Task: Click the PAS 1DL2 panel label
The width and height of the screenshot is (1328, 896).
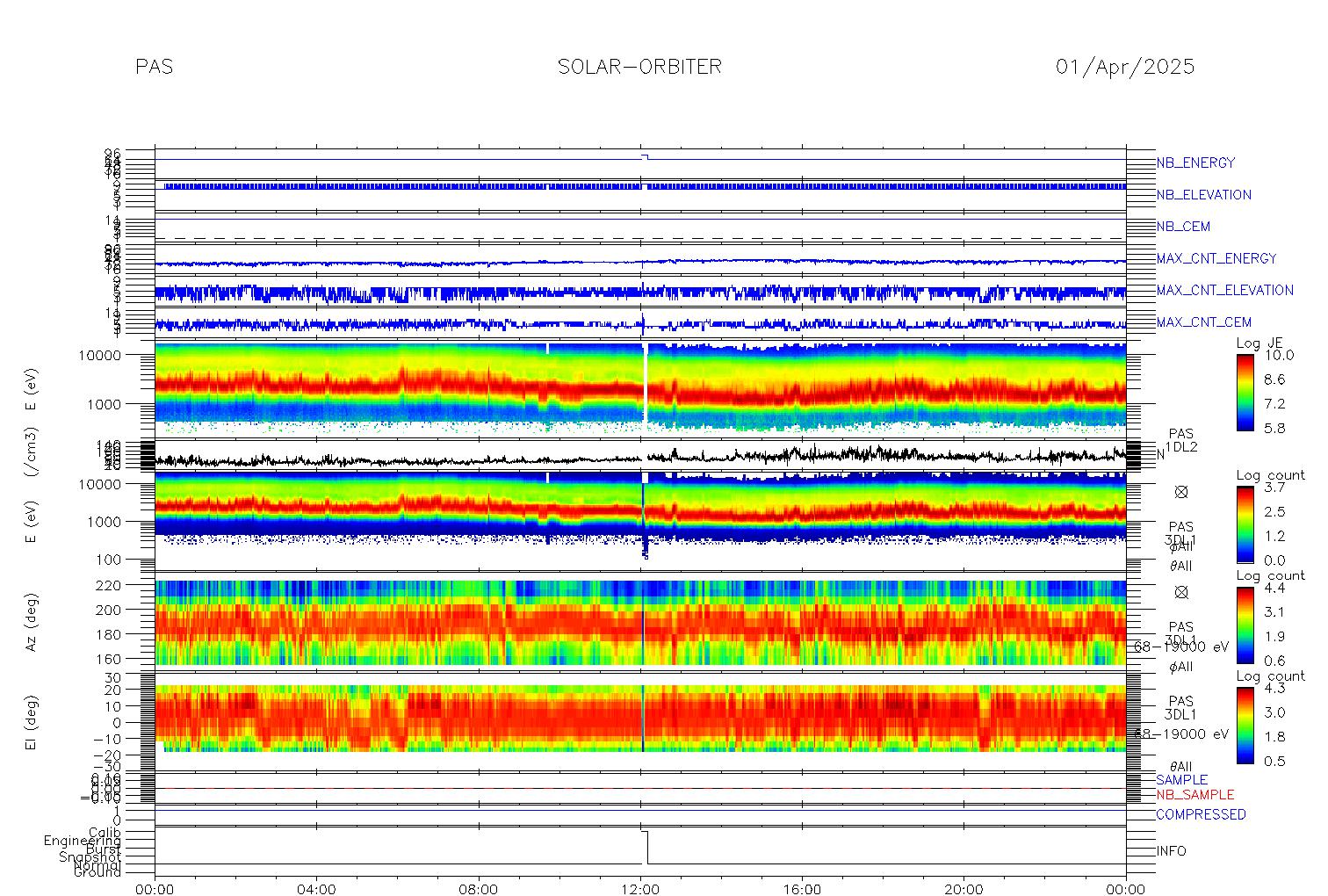Action: coord(1181,441)
